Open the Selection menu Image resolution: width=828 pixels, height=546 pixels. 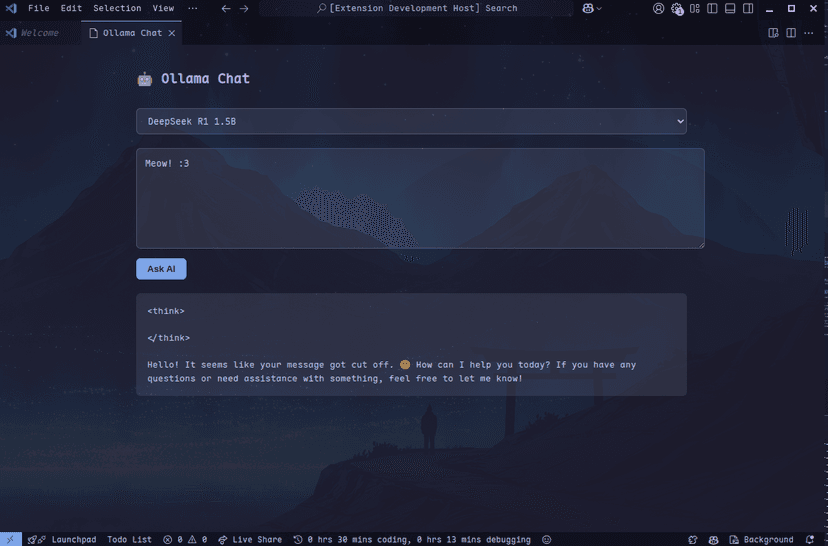coord(117,8)
